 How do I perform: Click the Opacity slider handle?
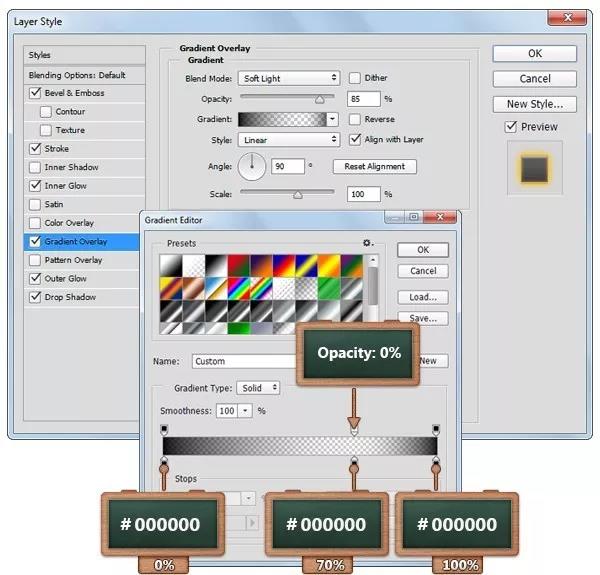click(x=320, y=100)
